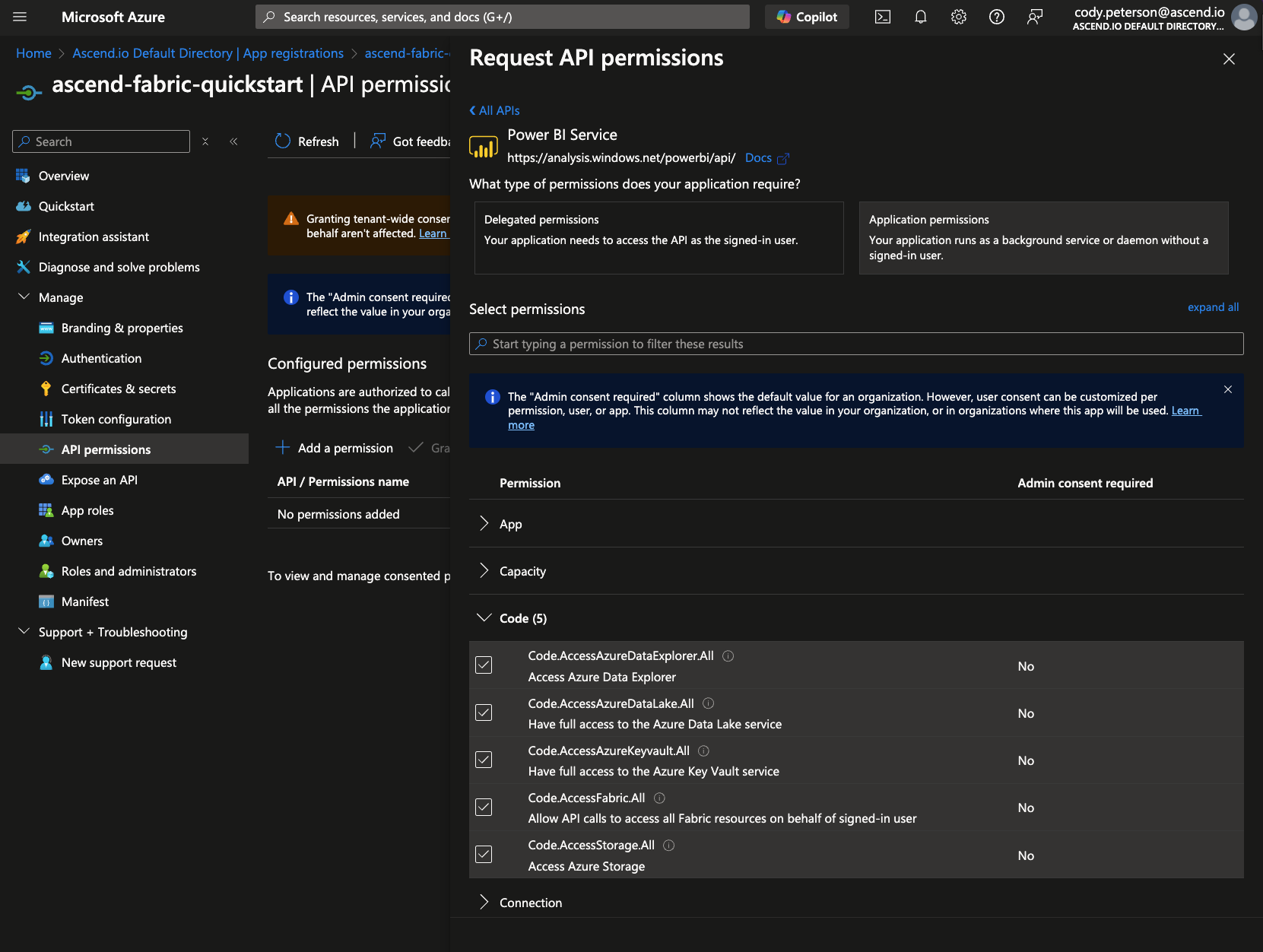Click info icon next to Code.AccessStorage.All
1263x952 pixels.
pos(668,845)
